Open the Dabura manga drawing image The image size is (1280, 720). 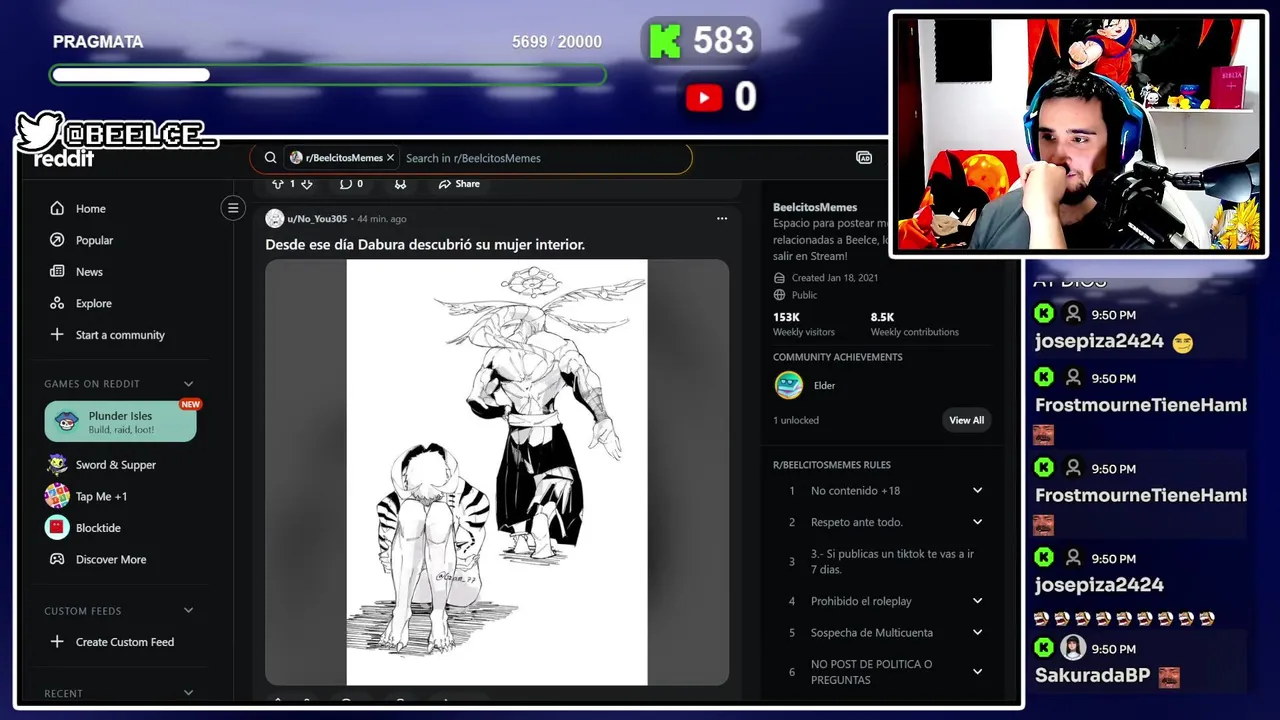coord(497,472)
